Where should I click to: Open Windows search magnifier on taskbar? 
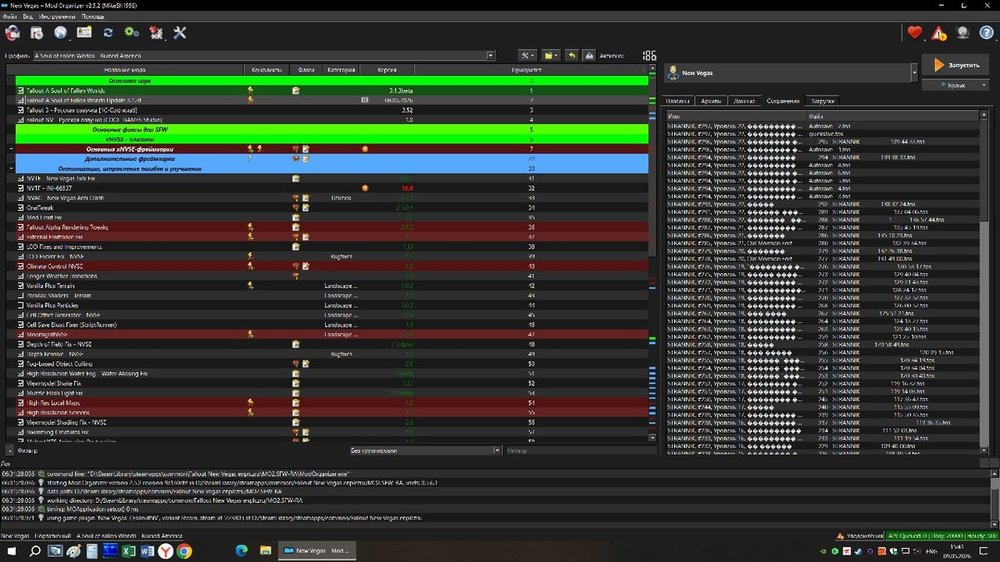pos(35,551)
